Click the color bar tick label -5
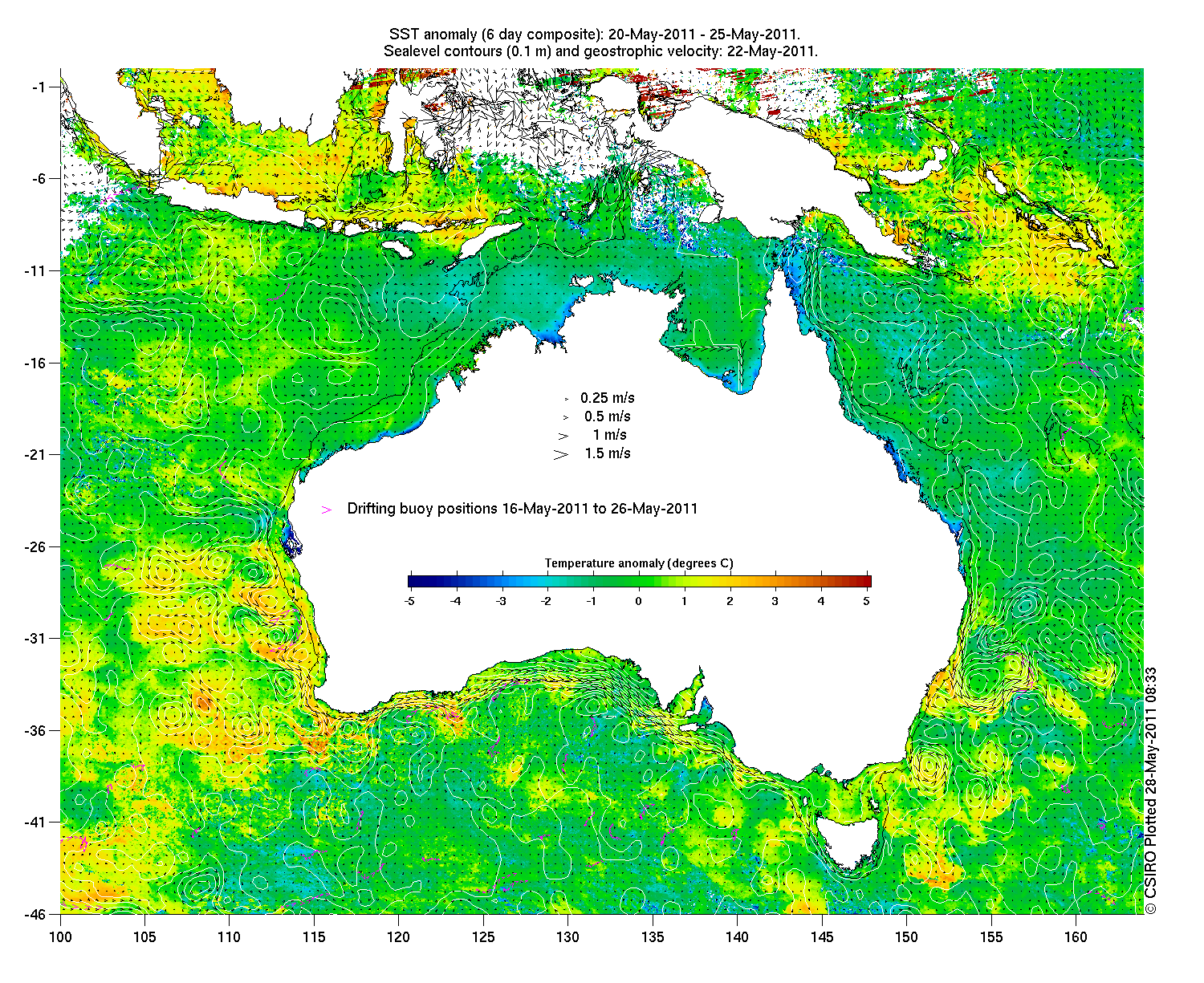 pos(409,600)
